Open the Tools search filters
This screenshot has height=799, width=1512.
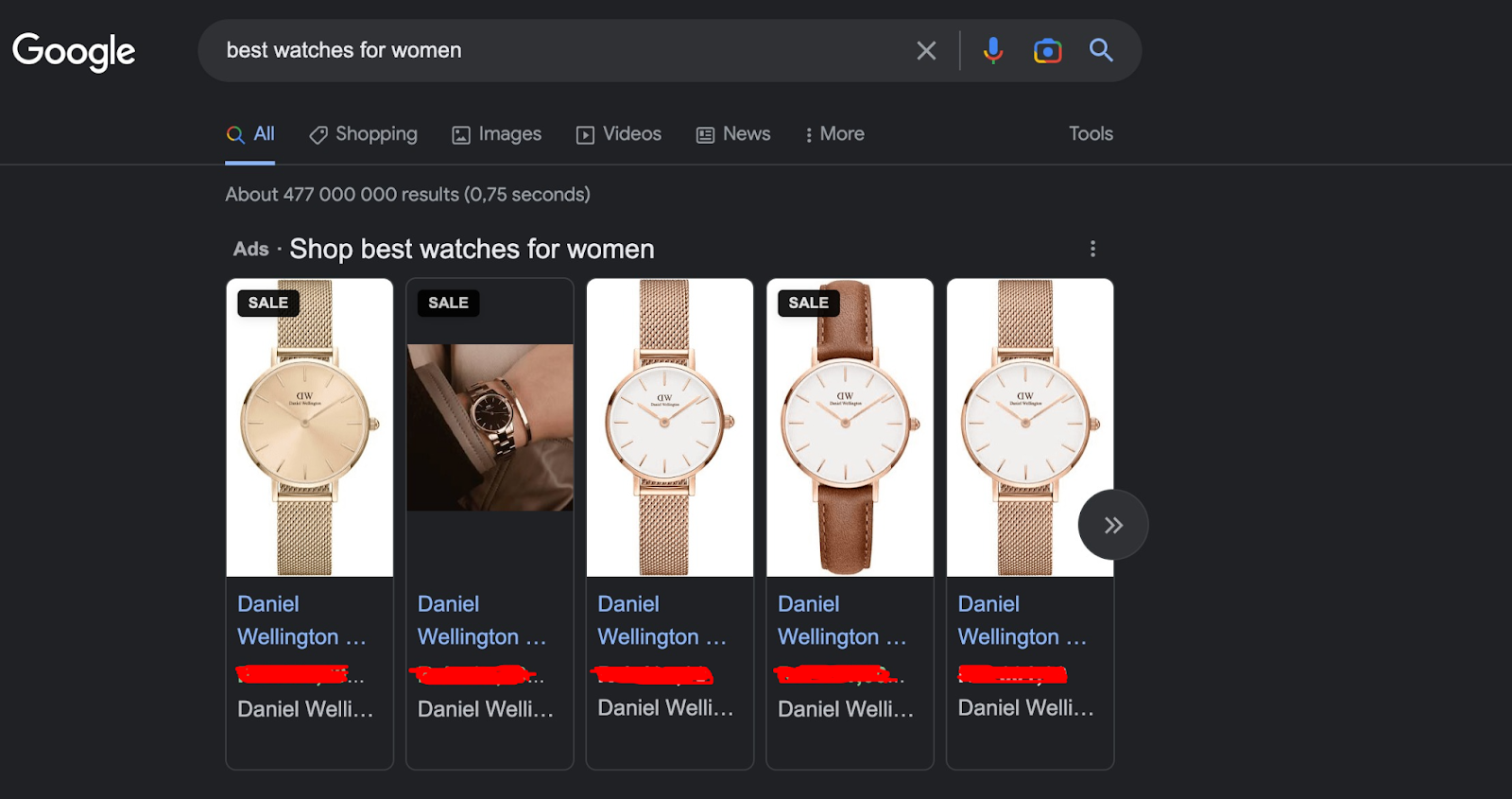pyautogui.click(x=1091, y=134)
